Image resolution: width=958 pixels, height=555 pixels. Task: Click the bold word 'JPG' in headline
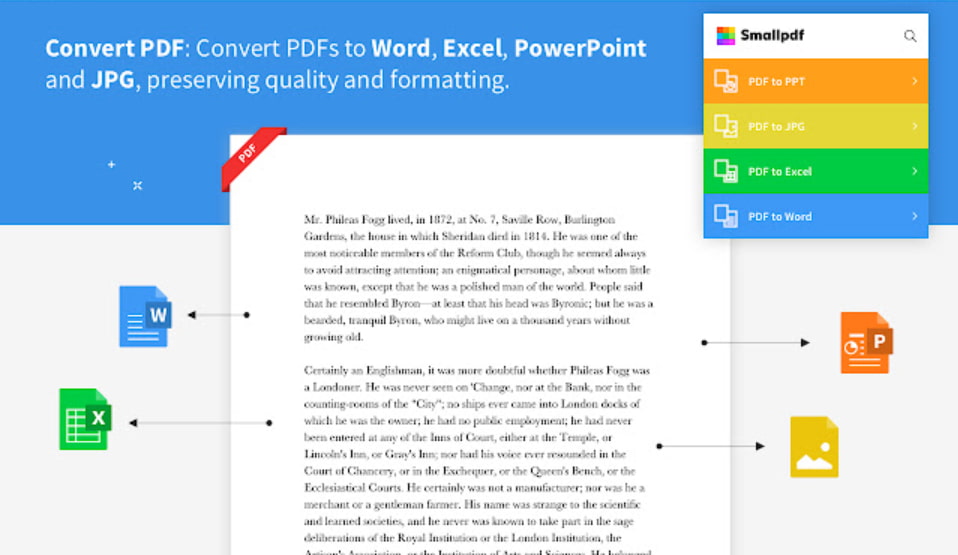[112, 80]
